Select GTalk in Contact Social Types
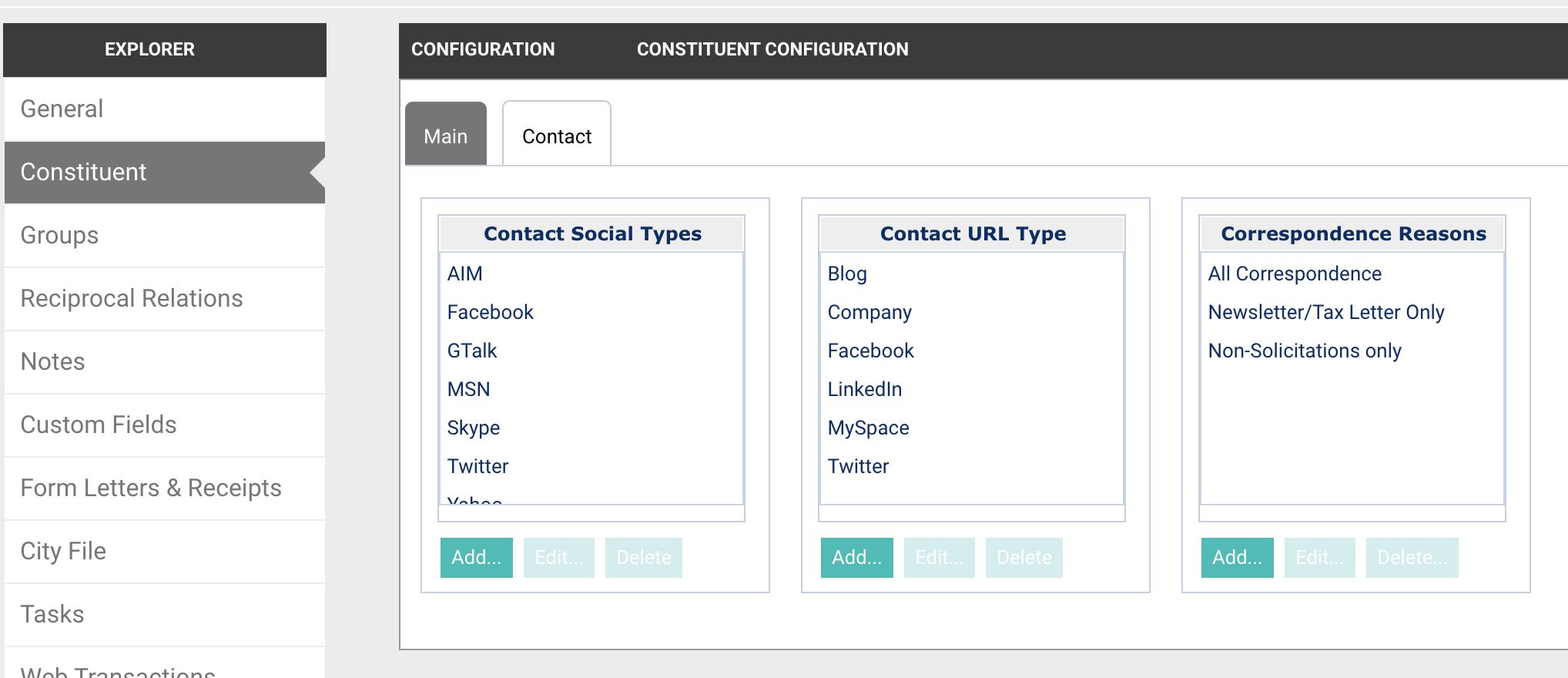The height and width of the screenshot is (678, 1568). click(x=471, y=351)
